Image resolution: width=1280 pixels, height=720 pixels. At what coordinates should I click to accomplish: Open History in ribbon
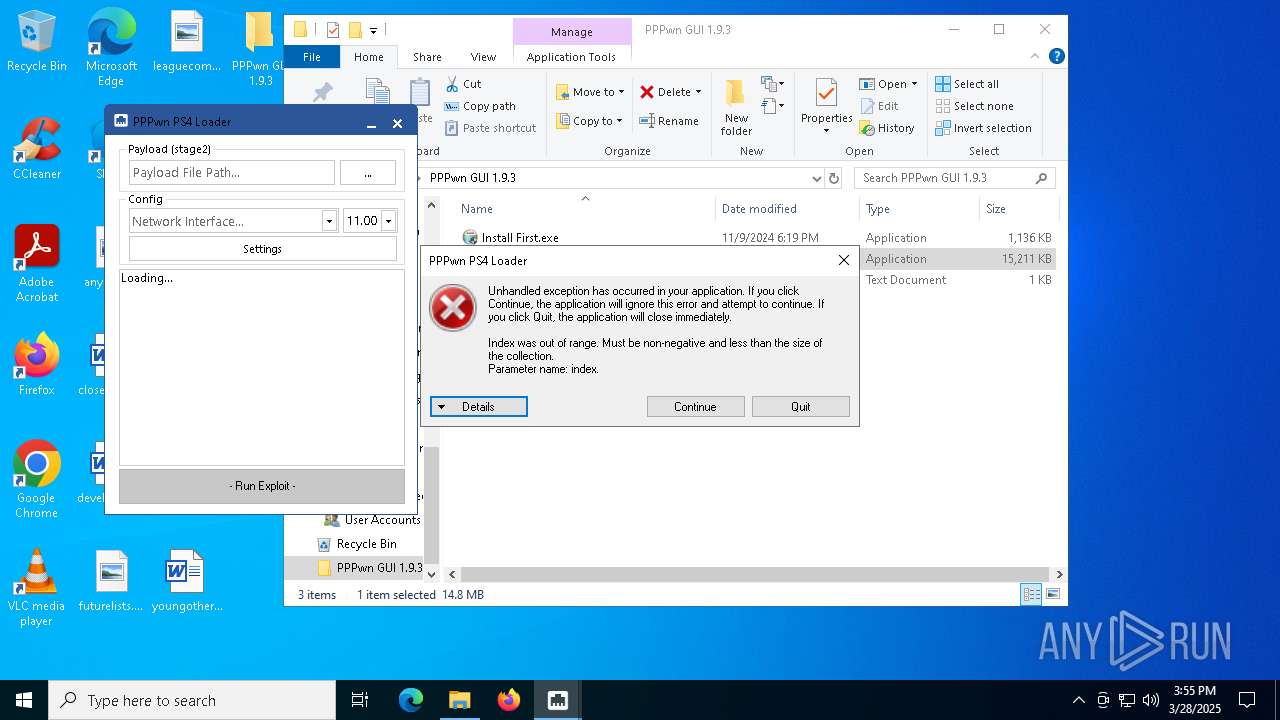click(x=887, y=128)
